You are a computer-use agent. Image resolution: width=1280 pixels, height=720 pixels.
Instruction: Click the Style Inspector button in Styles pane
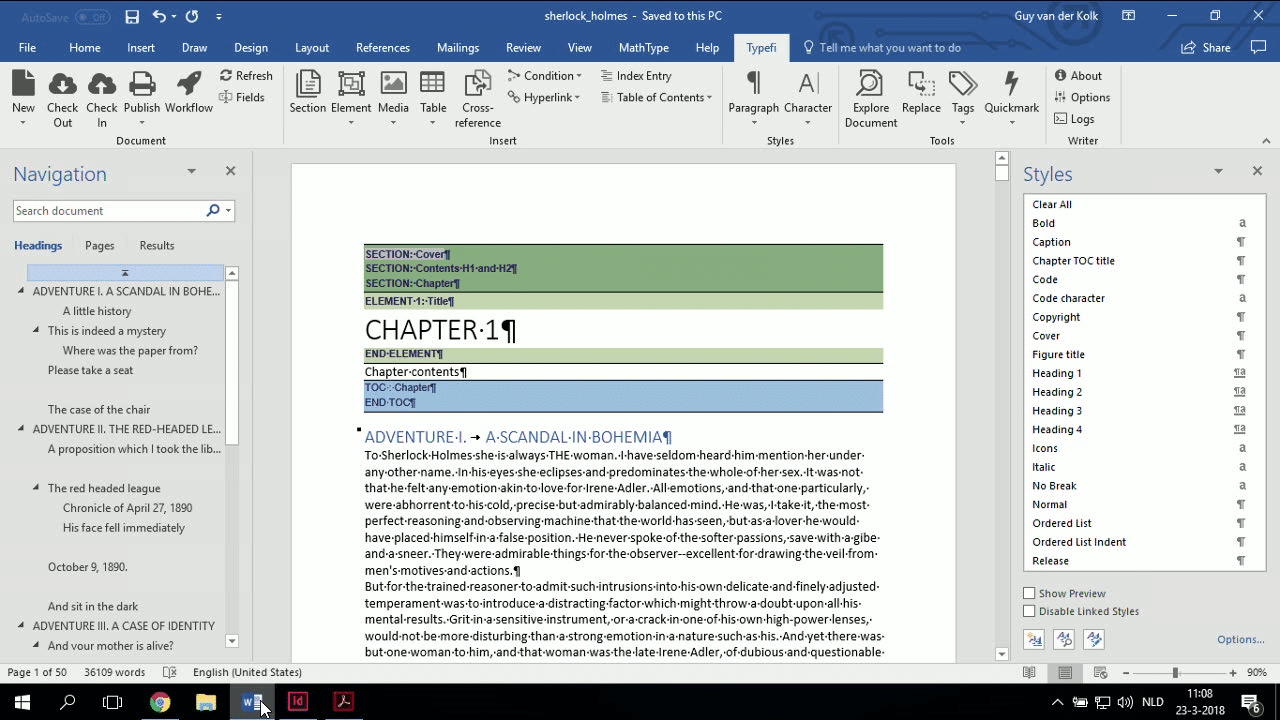tap(1064, 639)
